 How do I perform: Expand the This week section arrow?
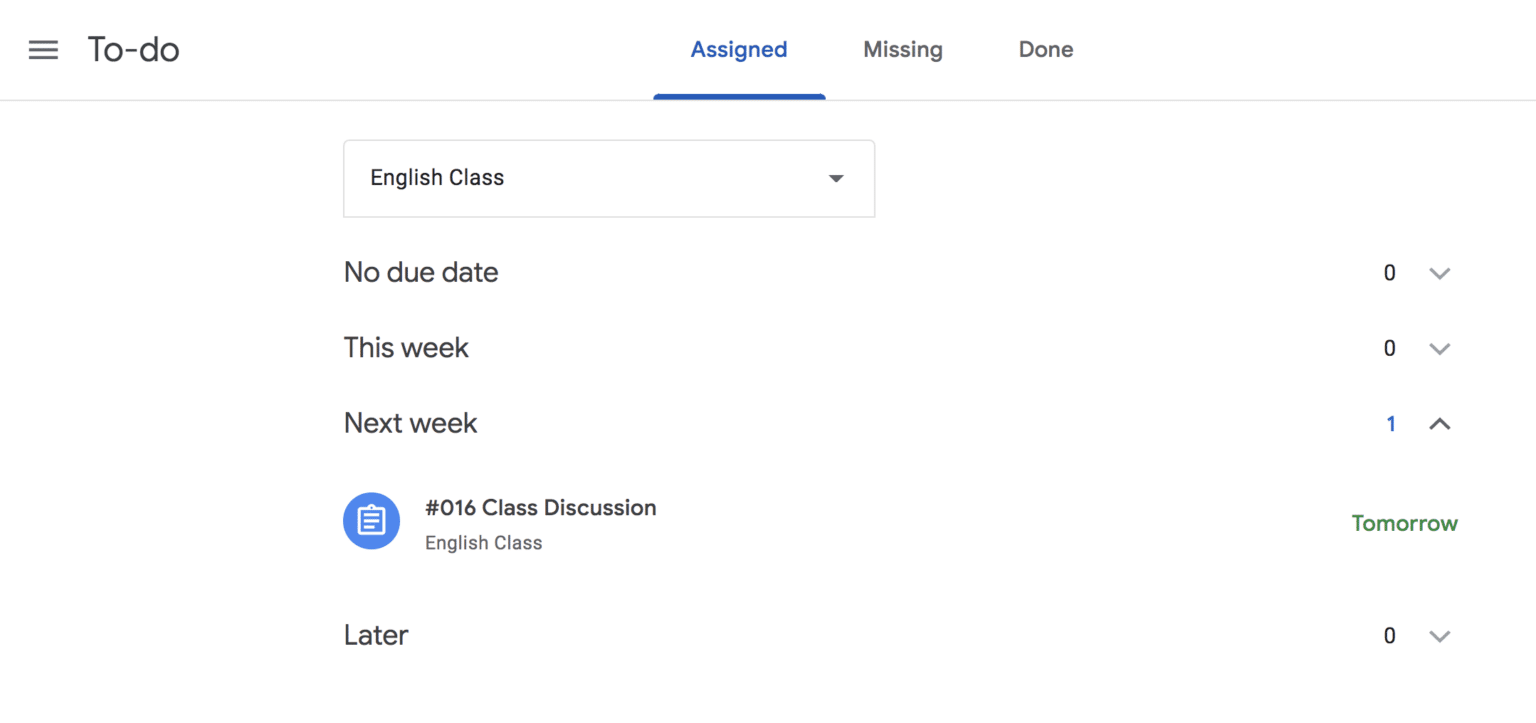pyautogui.click(x=1440, y=348)
